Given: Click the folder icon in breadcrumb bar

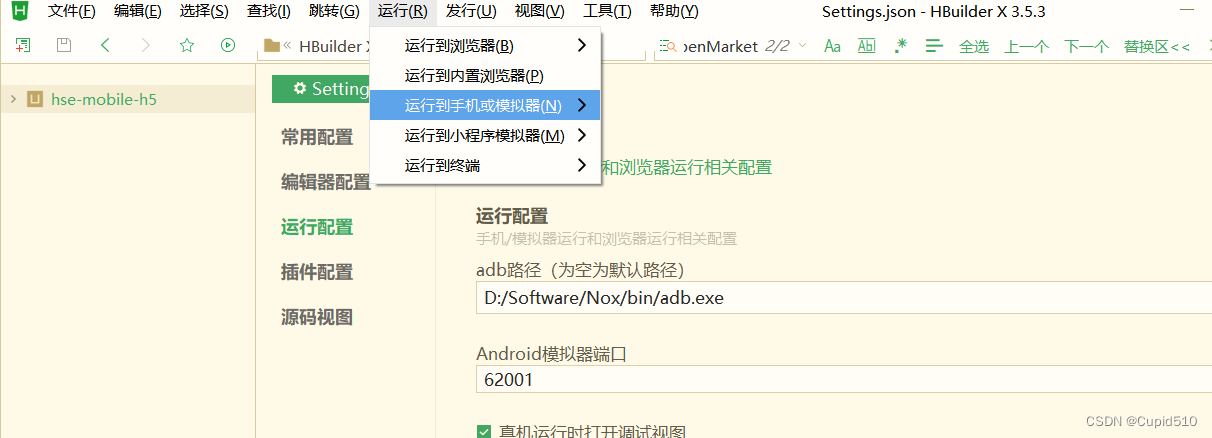Looking at the screenshot, I should coord(271,46).
